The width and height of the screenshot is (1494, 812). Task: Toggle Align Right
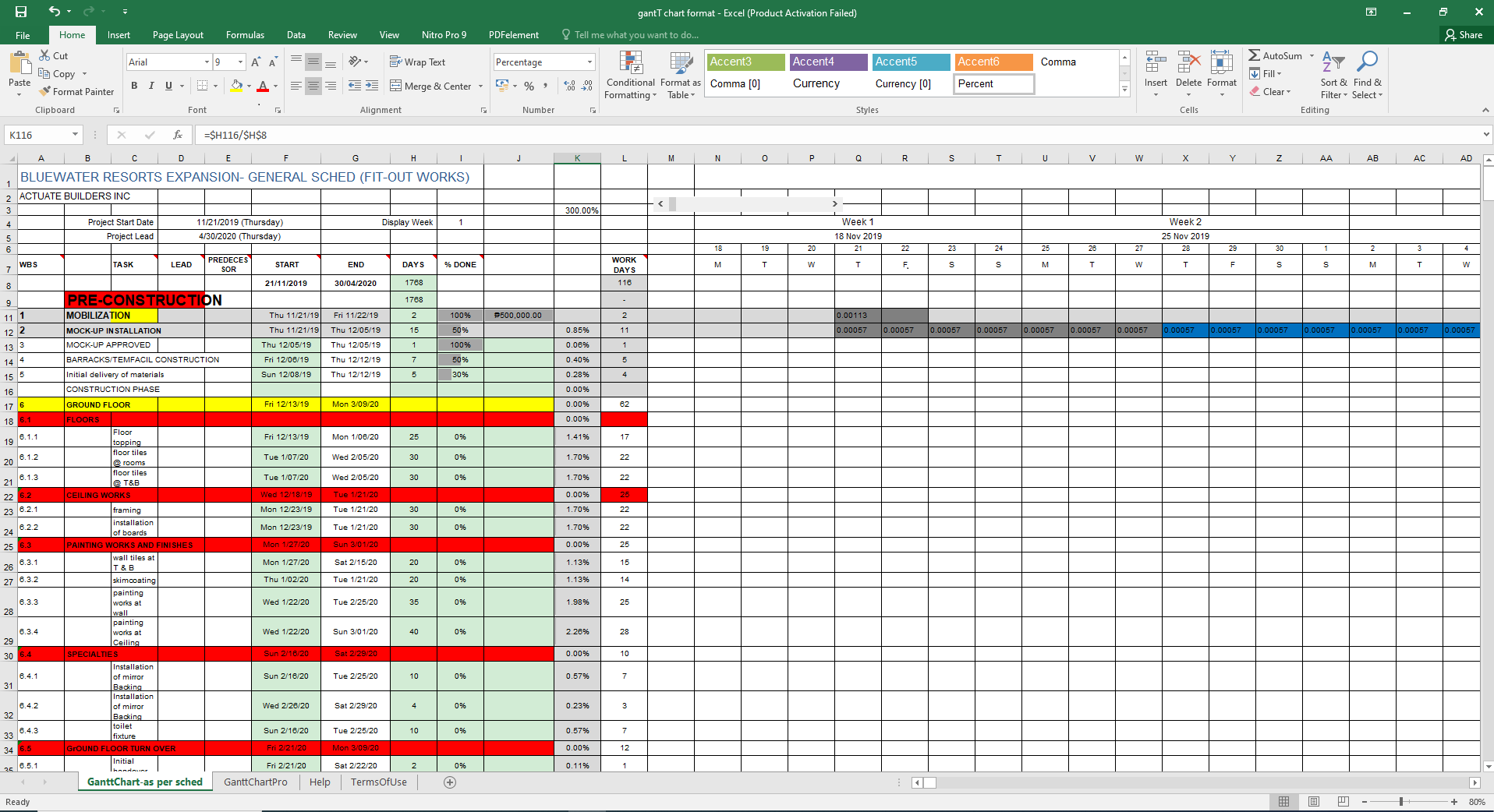[331, 86]
